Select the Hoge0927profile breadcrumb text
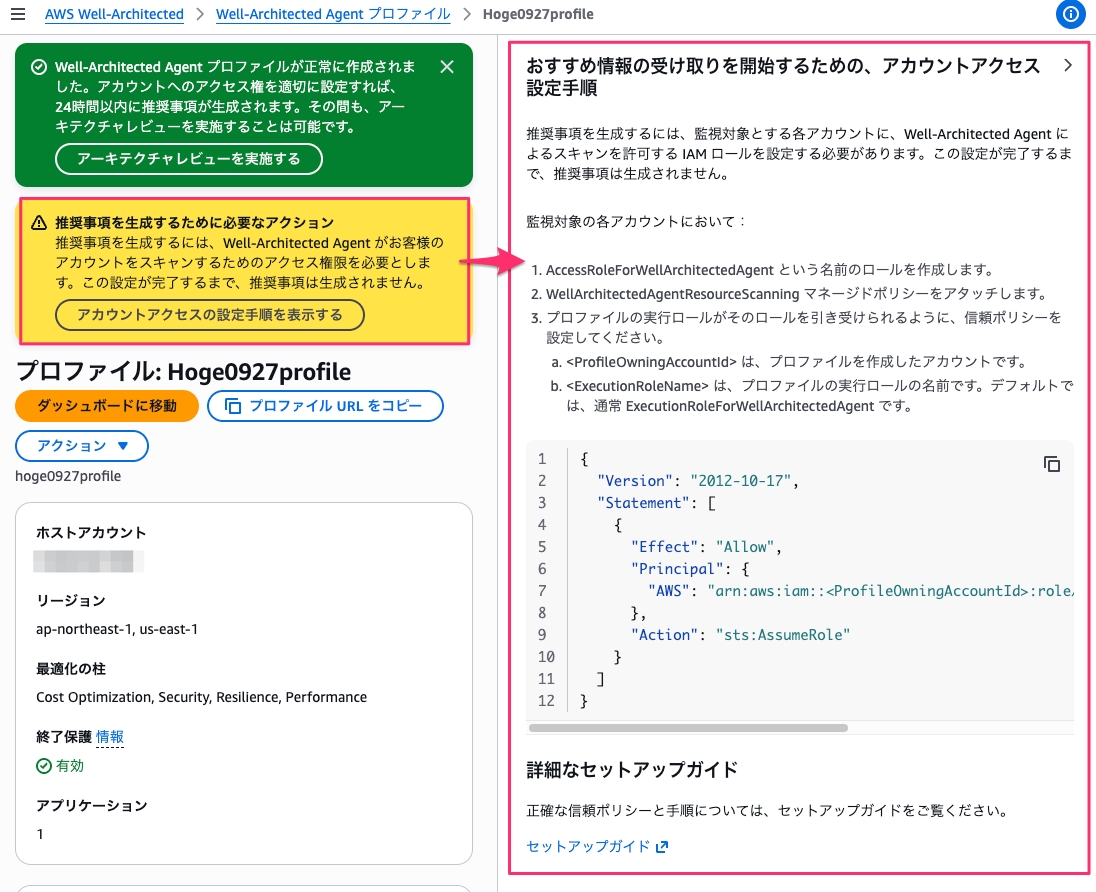Image resolution: width=1096 pixels, height=892 pixels. tap(538, 14)
